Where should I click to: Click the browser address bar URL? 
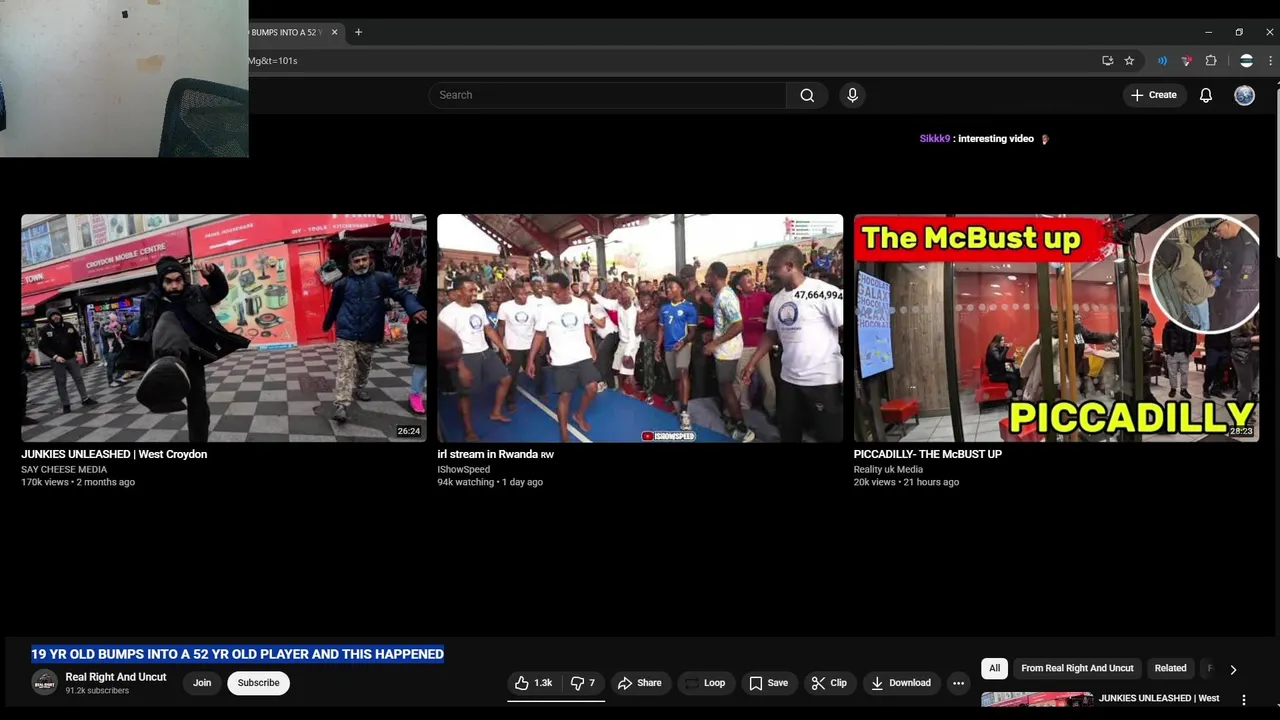272,61
